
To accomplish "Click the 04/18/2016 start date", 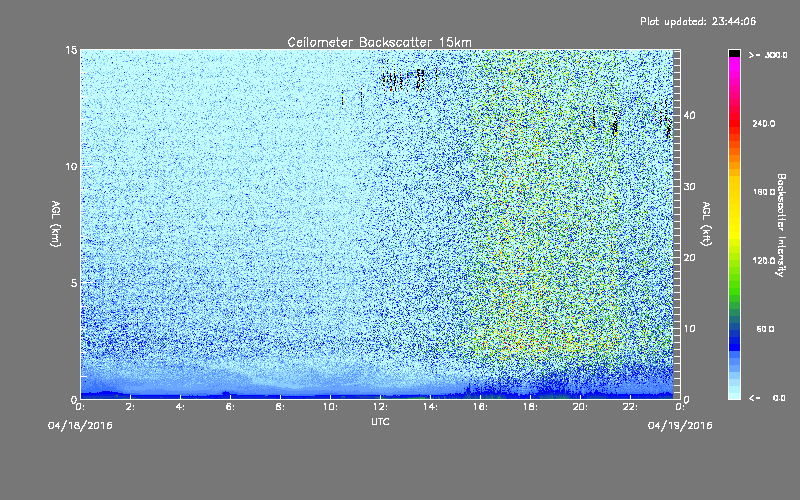I will click(80, 426).
